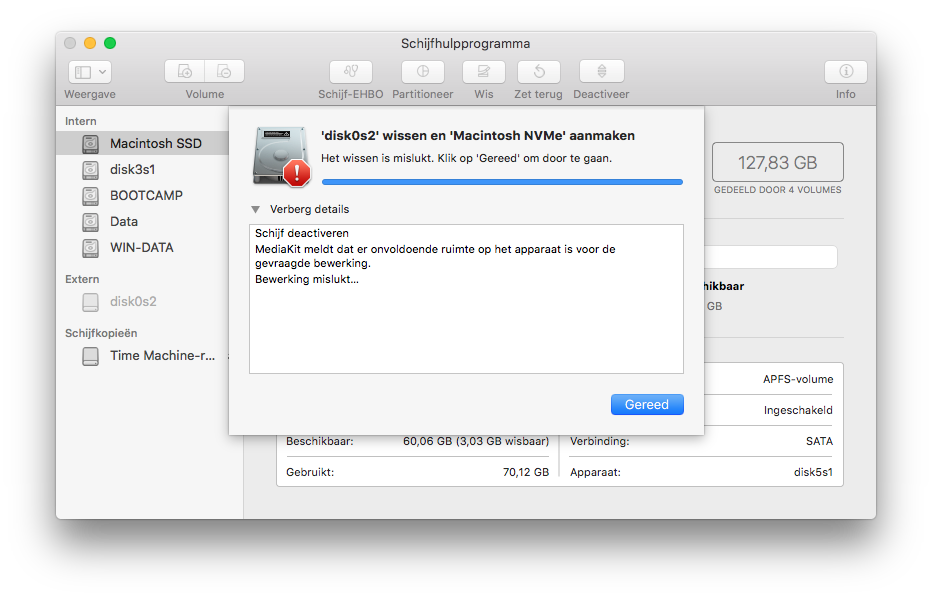Click the 'Gebruikt' 70,12 GB value
The width and height of the screenshot is (932, 599).
[525, 472]
